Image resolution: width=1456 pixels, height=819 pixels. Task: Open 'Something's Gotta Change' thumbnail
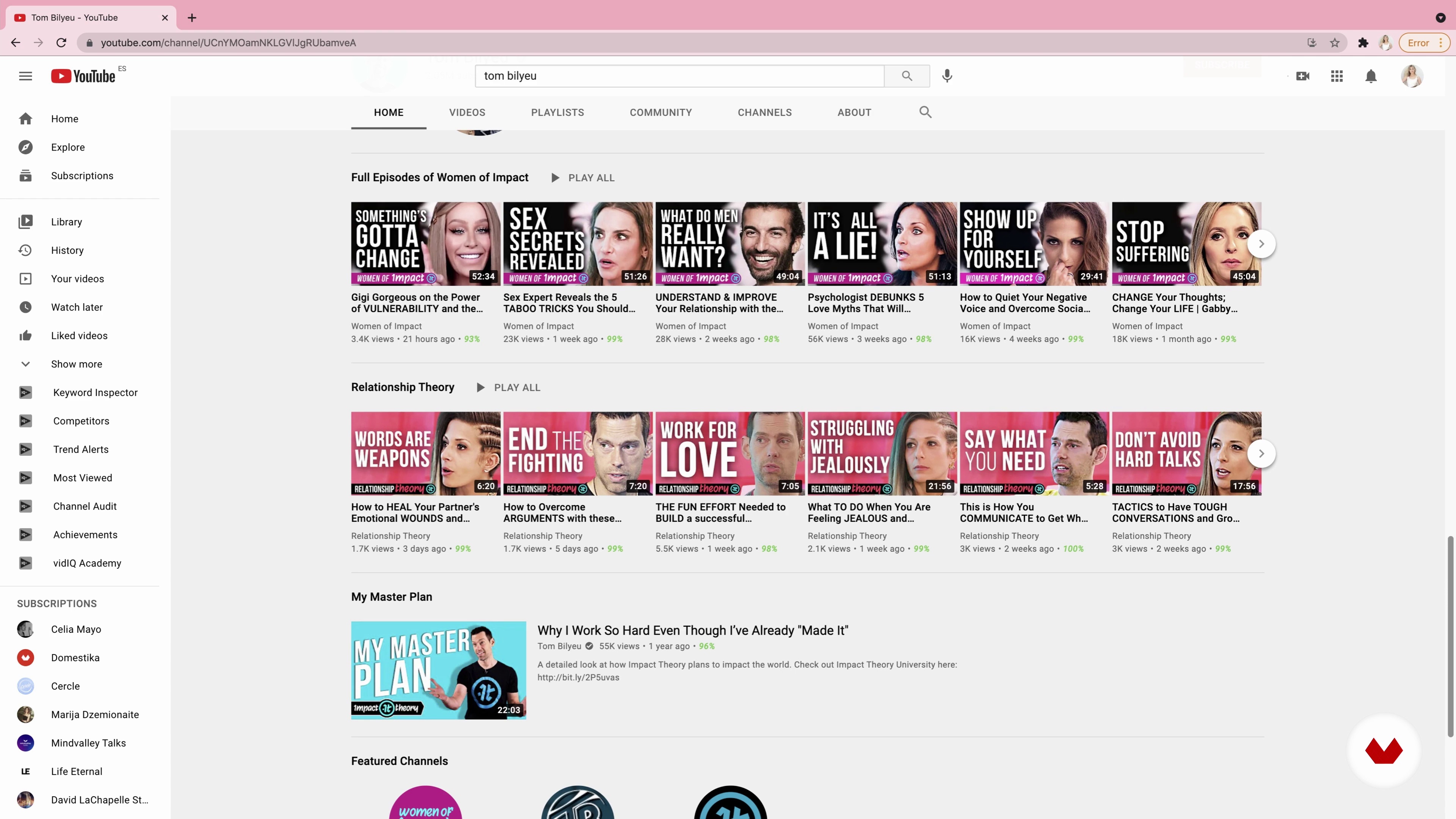click(x=425, y=243)
